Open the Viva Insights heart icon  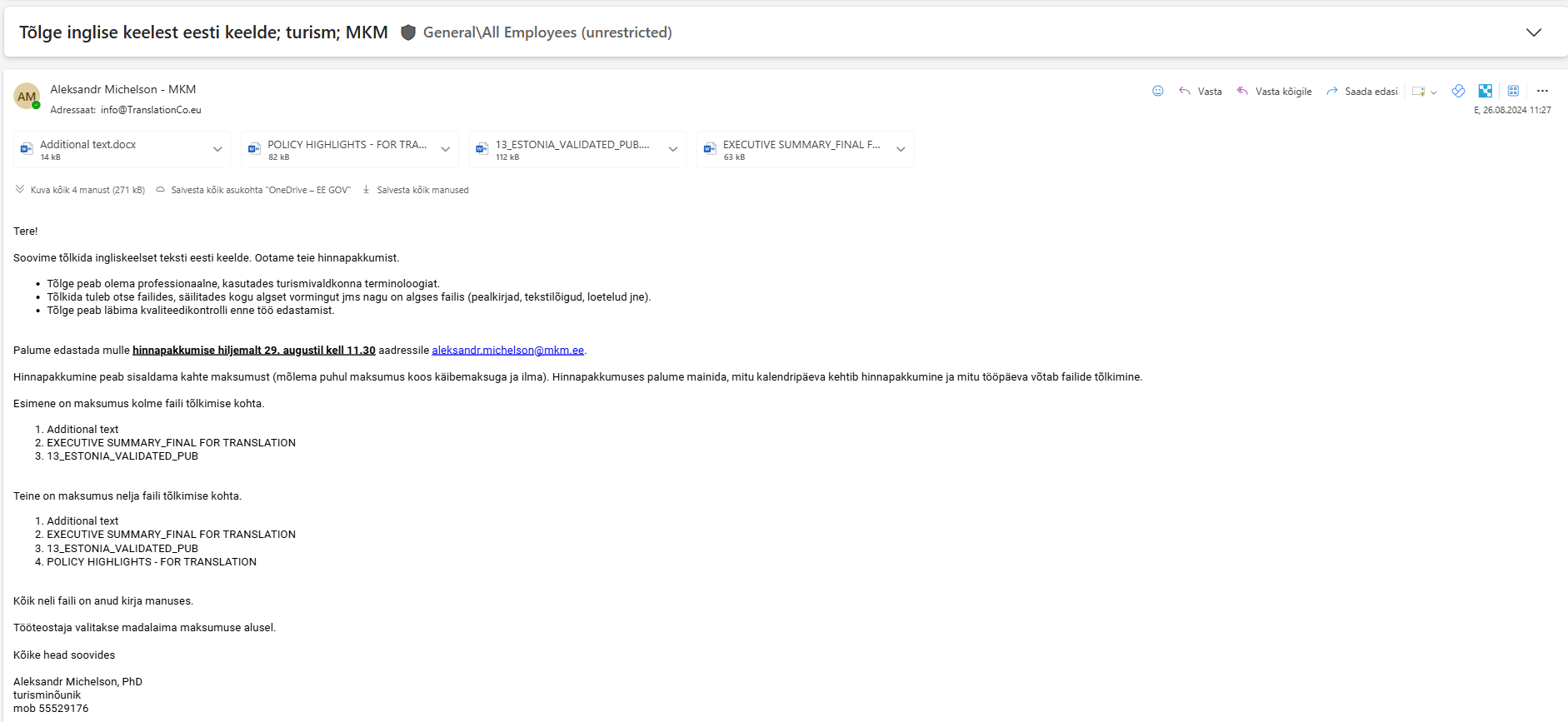(x=1458, y=91)
